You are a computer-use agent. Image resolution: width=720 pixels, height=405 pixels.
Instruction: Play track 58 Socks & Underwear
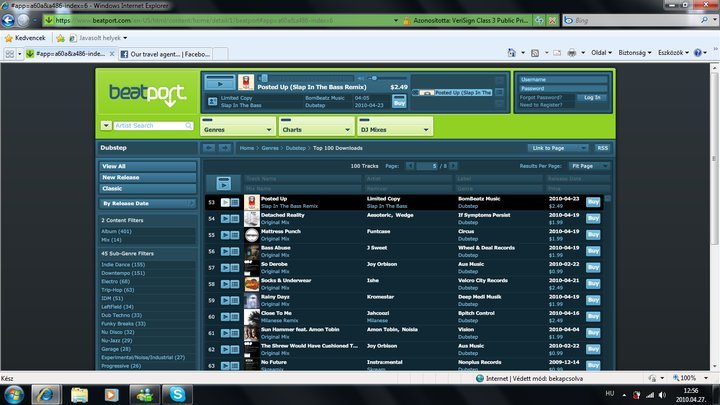point(225,284)
